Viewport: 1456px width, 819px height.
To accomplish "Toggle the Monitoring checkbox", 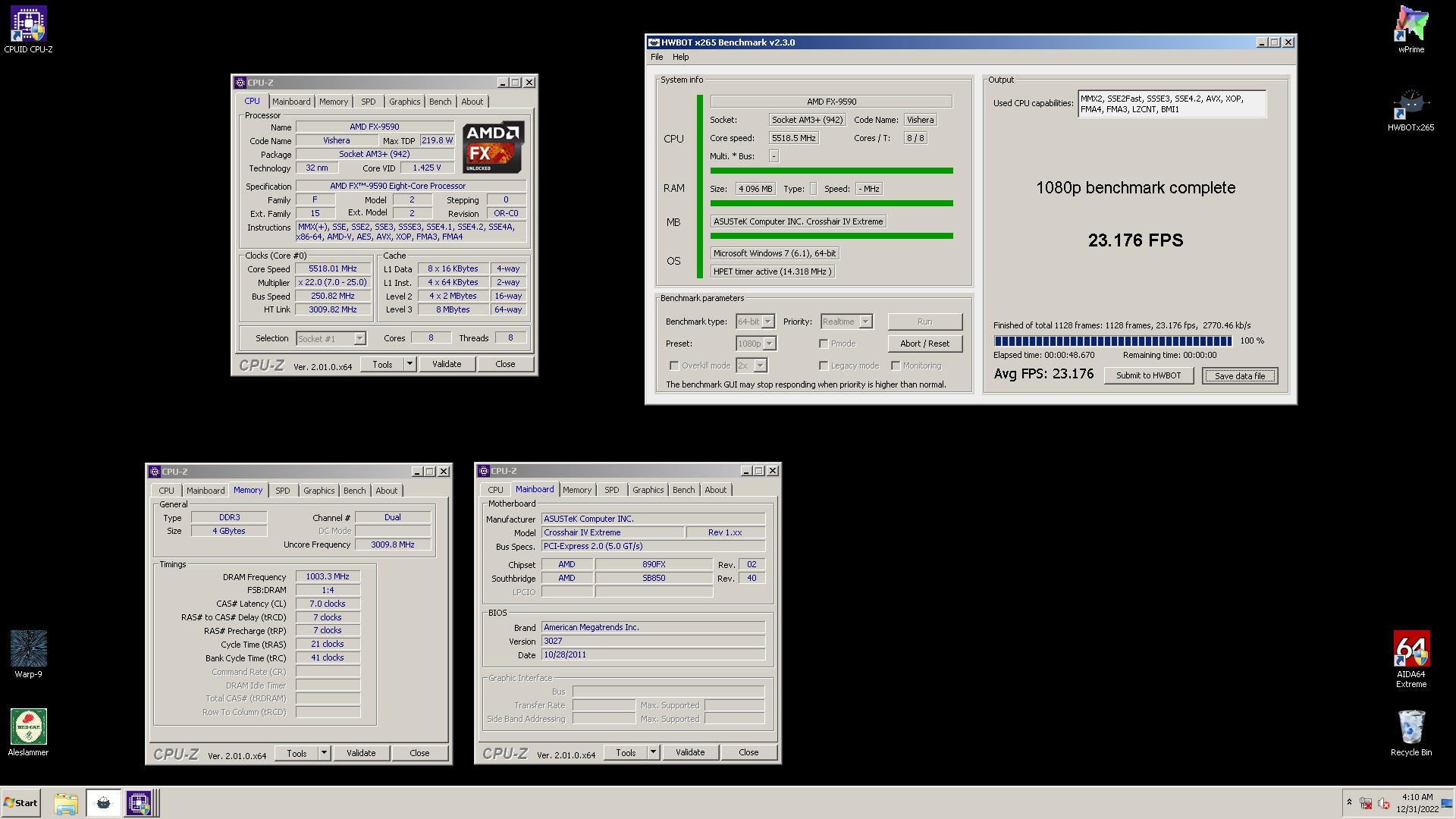I will (x=896, y=366).
